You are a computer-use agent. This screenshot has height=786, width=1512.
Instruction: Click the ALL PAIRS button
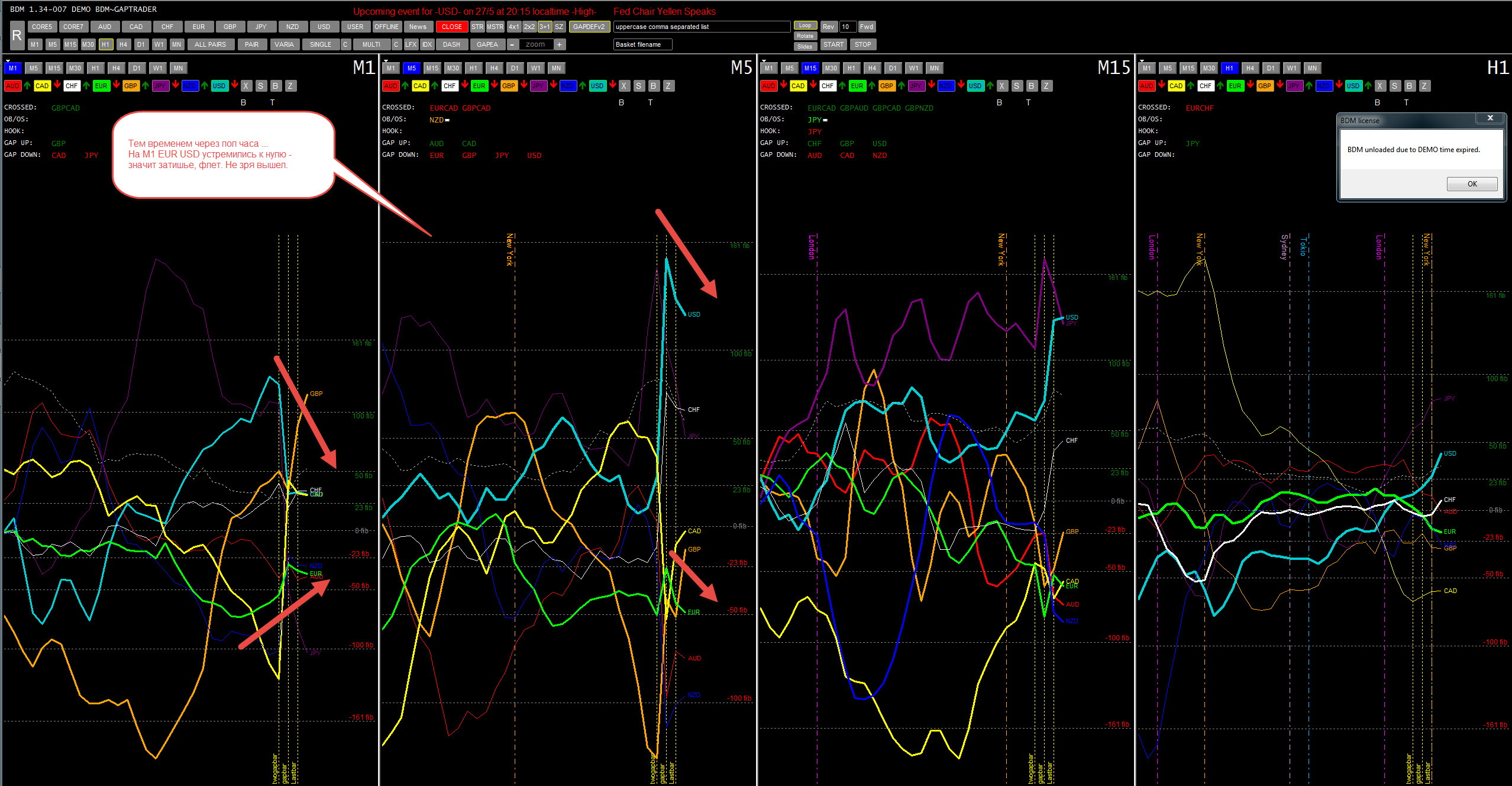click(210, 44)
